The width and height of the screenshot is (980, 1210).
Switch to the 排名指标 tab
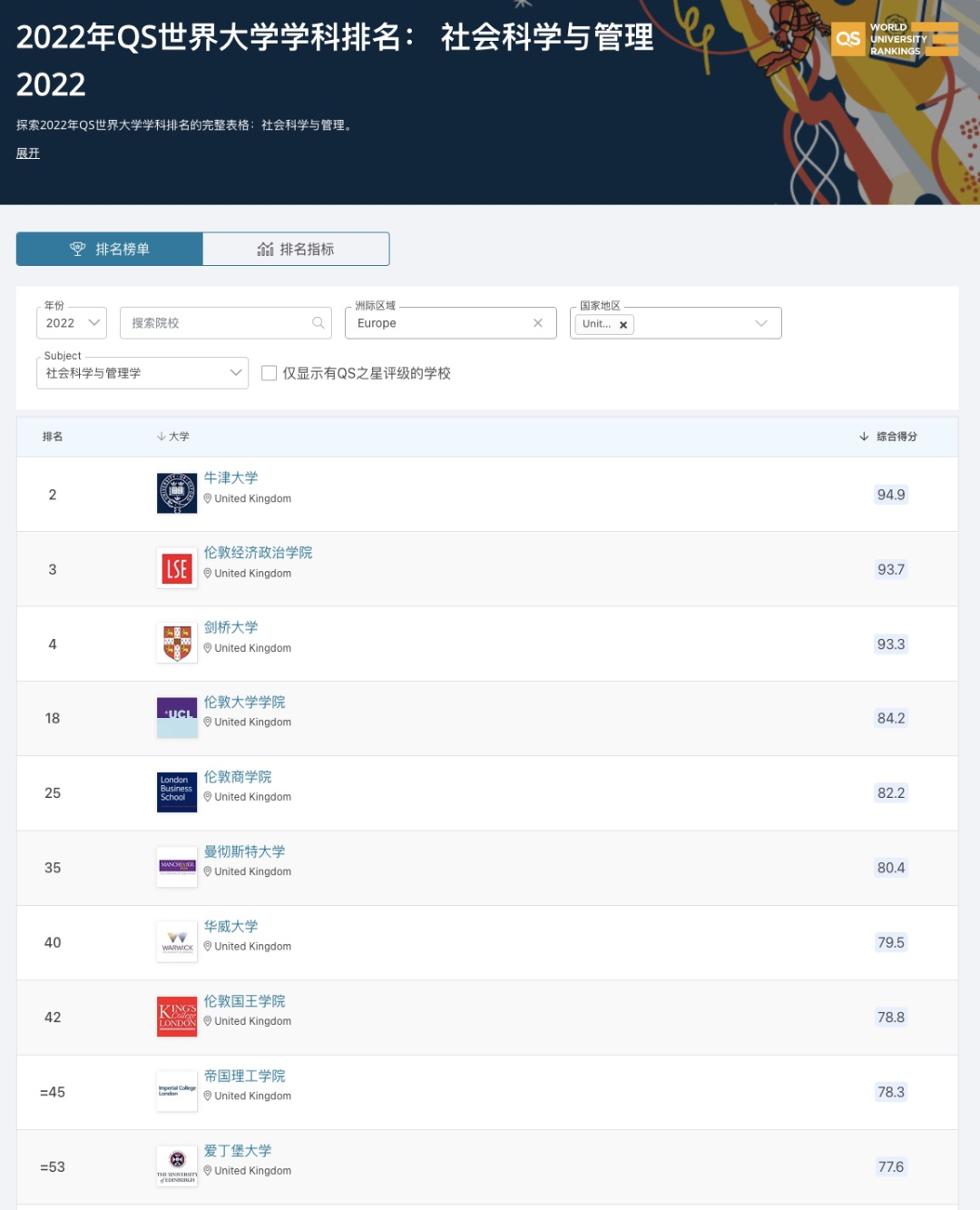(x=296, y=249)
